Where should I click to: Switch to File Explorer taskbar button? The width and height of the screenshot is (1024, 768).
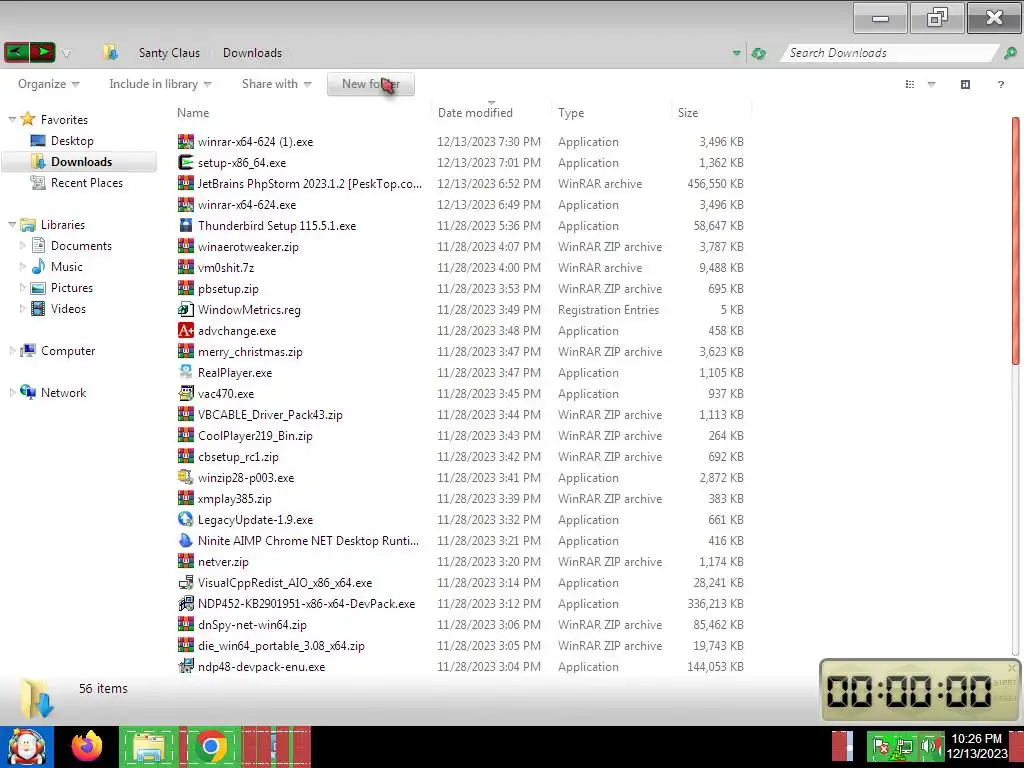pos(149,747)
